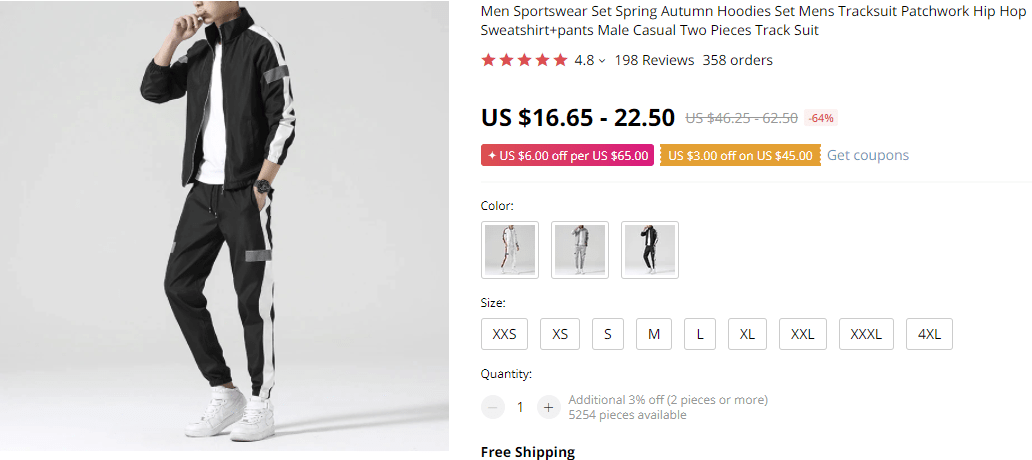Expand the 4.8 rating dropdown arrow
The height and width of the screenshot is (460, 1032).
click(x=602, y=61)
